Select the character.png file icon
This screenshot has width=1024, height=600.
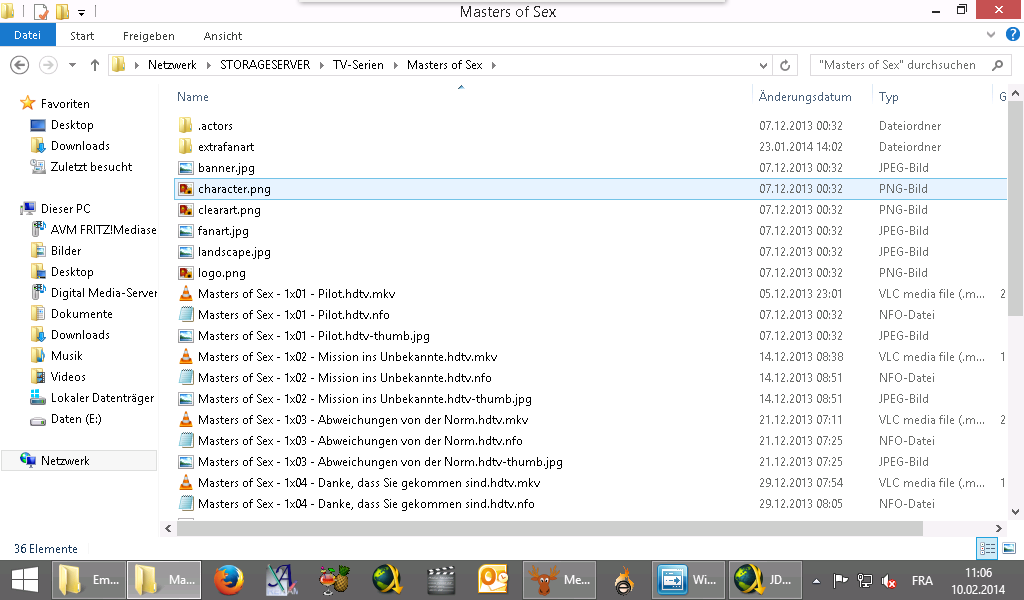coord(185,189)
